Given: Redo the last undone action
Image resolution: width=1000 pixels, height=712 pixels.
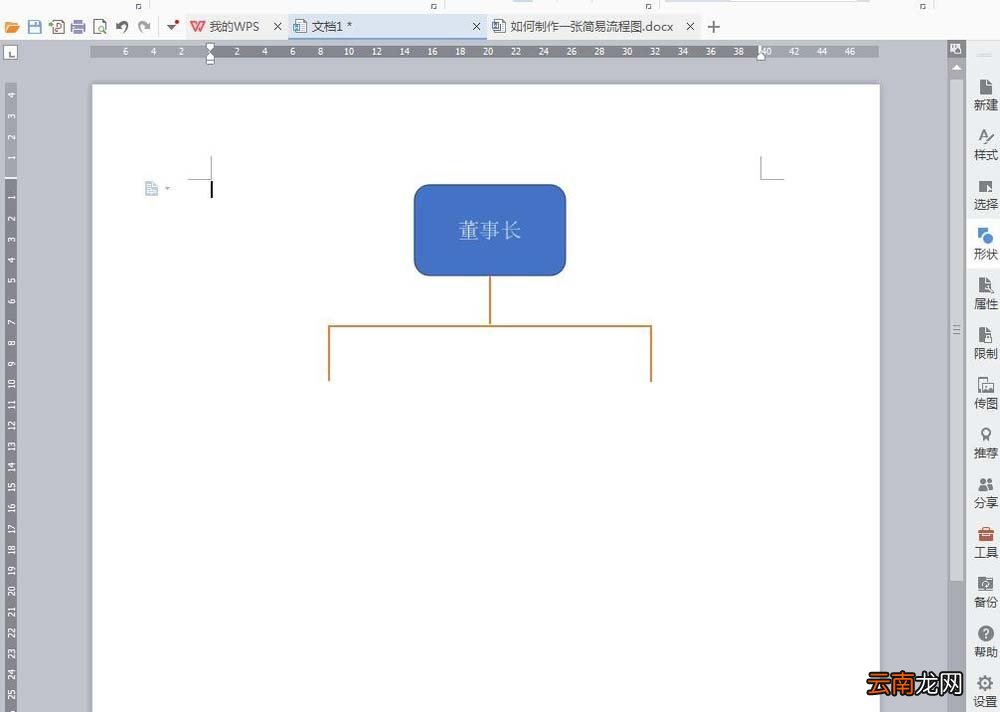Looking at the screenshot, I should (x=145, y=27).
